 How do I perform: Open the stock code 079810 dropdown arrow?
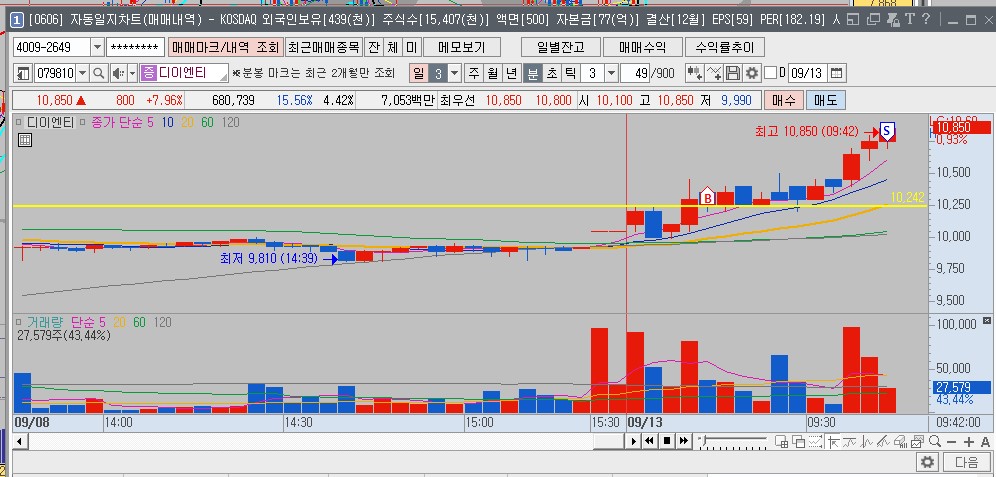[83, 73]
